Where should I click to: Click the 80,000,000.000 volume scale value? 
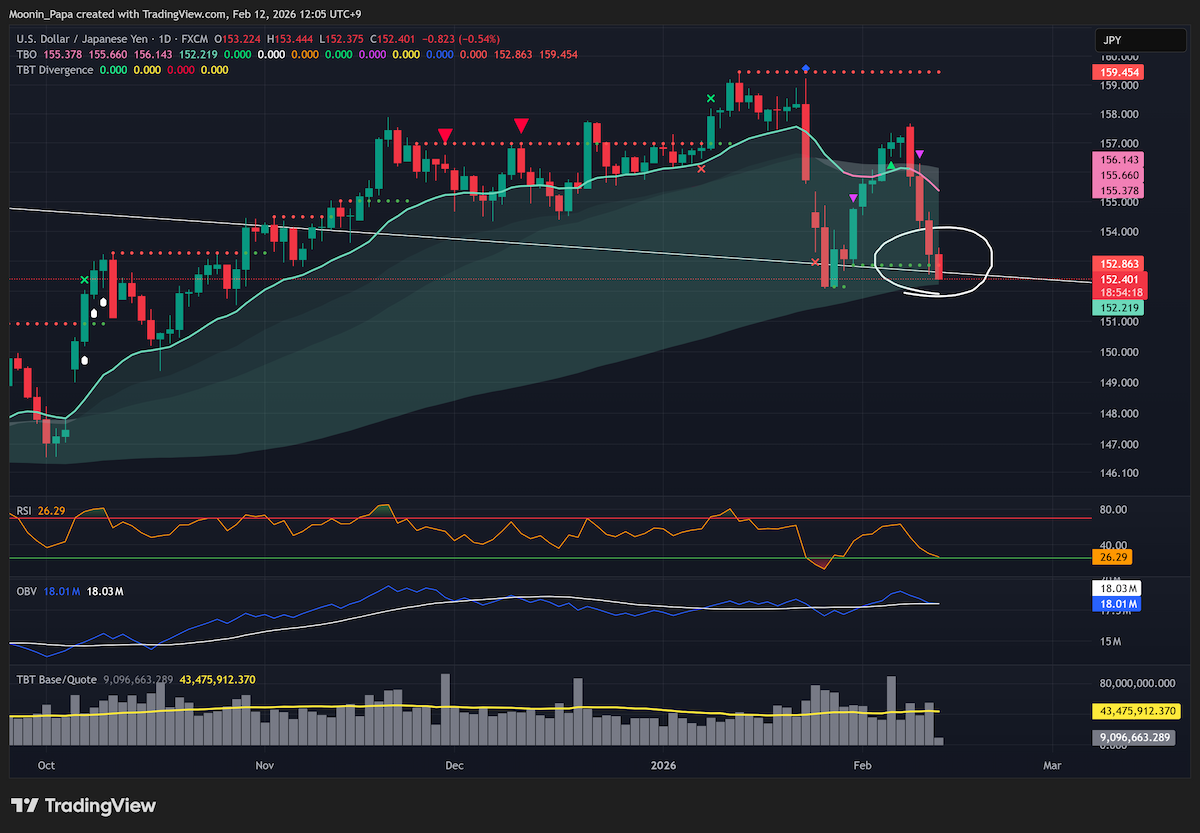tap(1139, 684)
